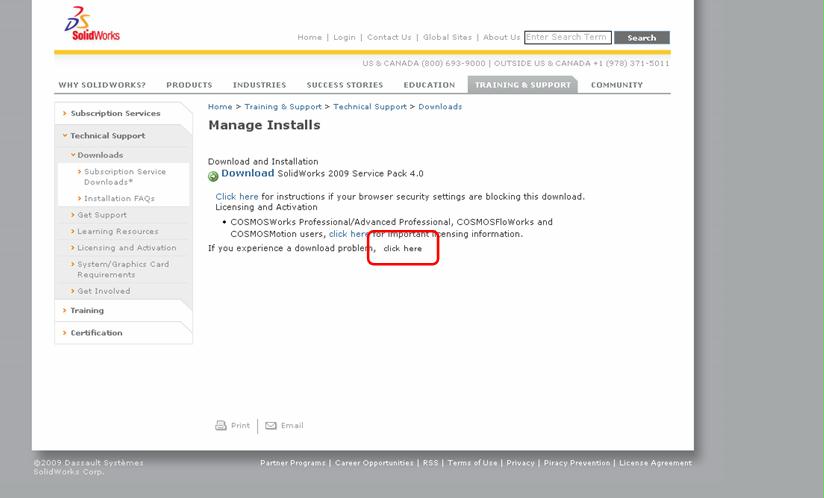Click Downloads breadcrumb link
This screenshot has width=824, height=498.
pos(440,107)
